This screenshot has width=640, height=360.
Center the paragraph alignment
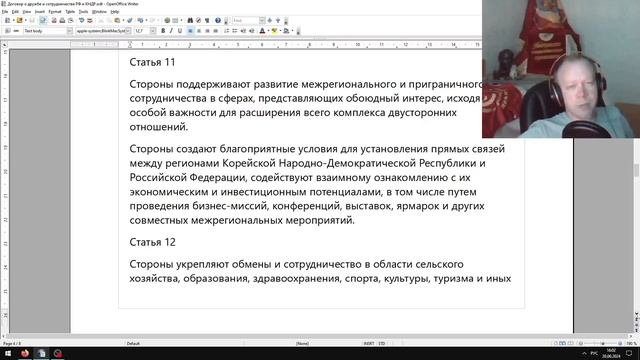tap(199, 31)
